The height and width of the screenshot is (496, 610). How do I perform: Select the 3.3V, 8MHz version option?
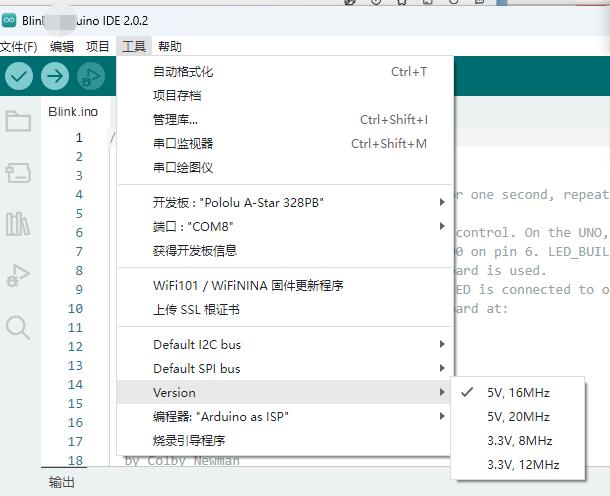[x=518, y=441]
